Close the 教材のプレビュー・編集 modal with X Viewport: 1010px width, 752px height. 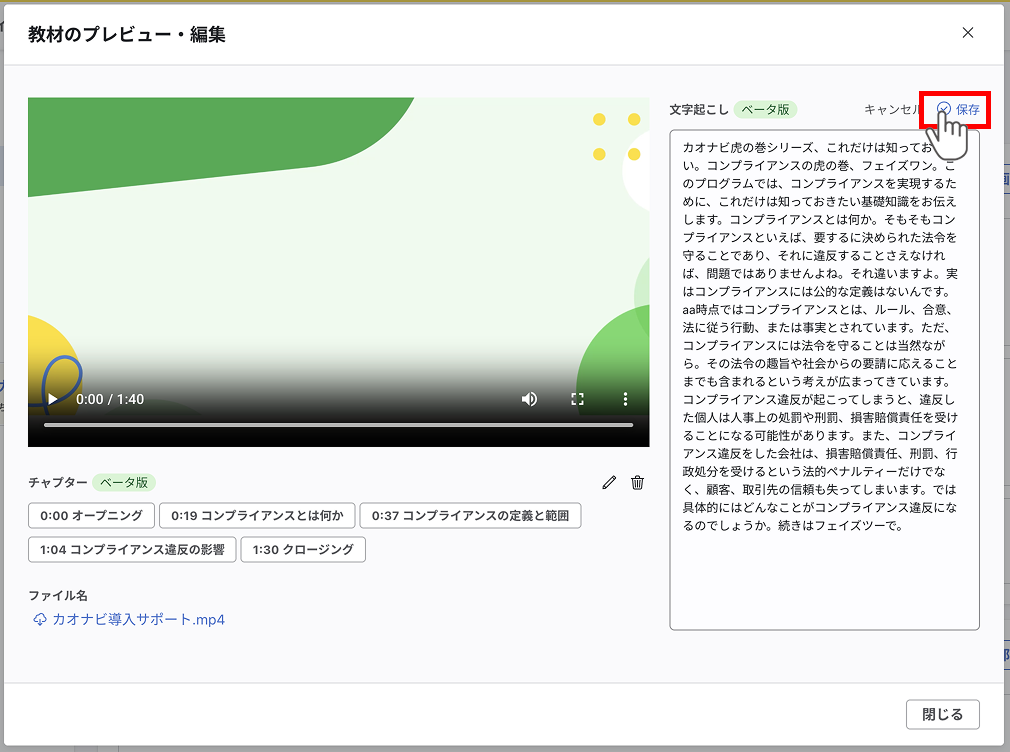pyautogui.click(x=968, y=32)
